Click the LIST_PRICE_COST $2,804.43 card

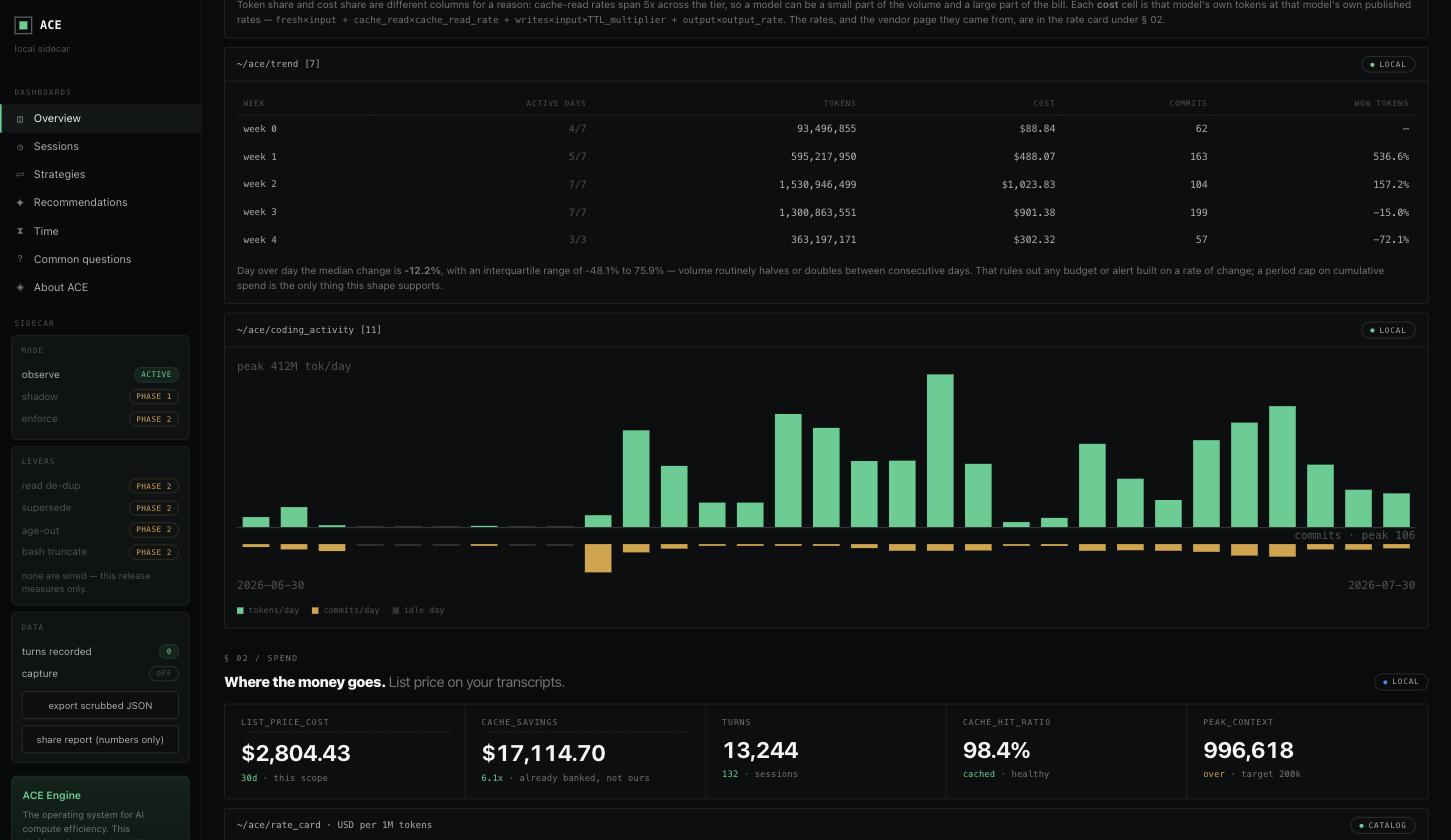tap(345, 751)
